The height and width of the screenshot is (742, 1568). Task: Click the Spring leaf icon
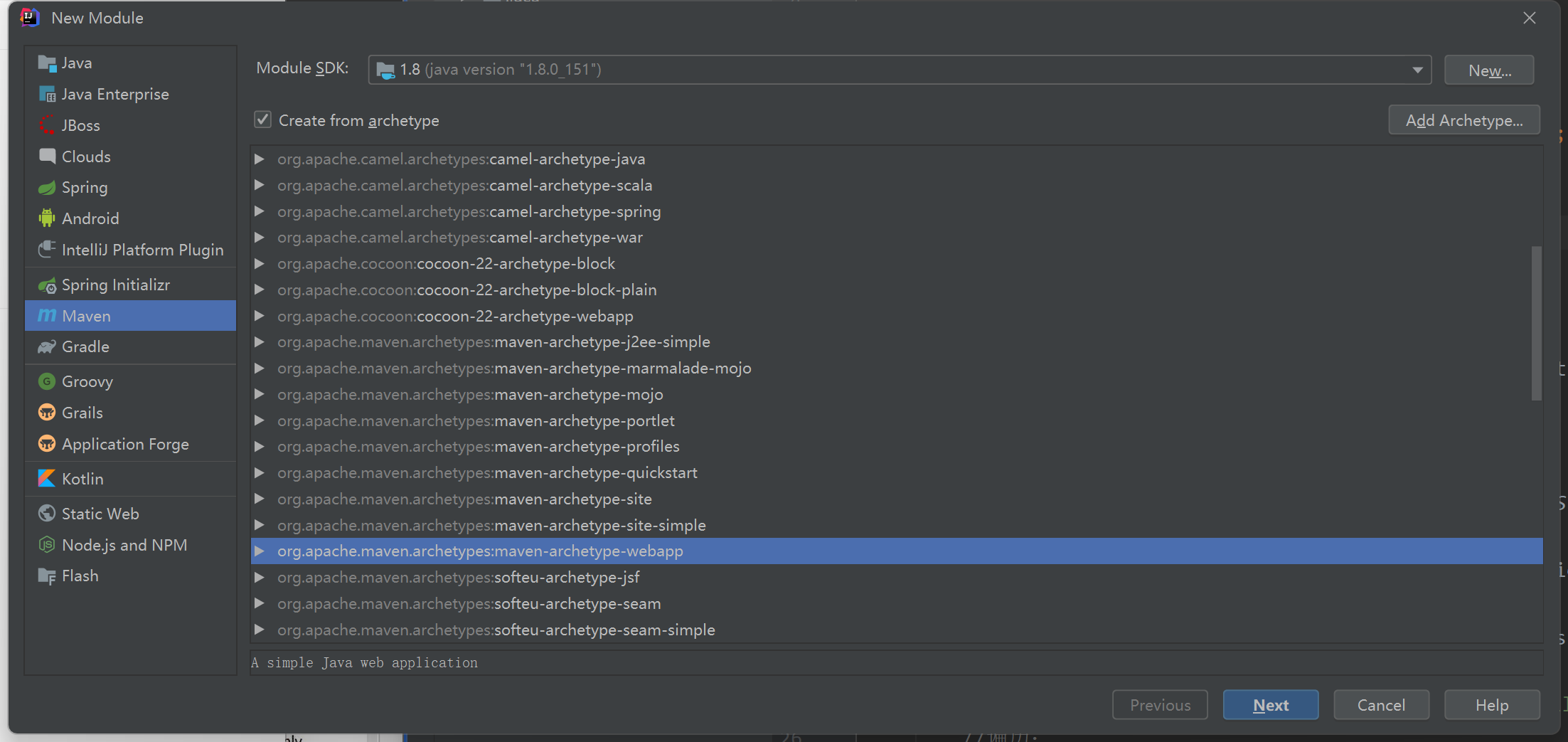pyautogui.click(x=47, y=188)
